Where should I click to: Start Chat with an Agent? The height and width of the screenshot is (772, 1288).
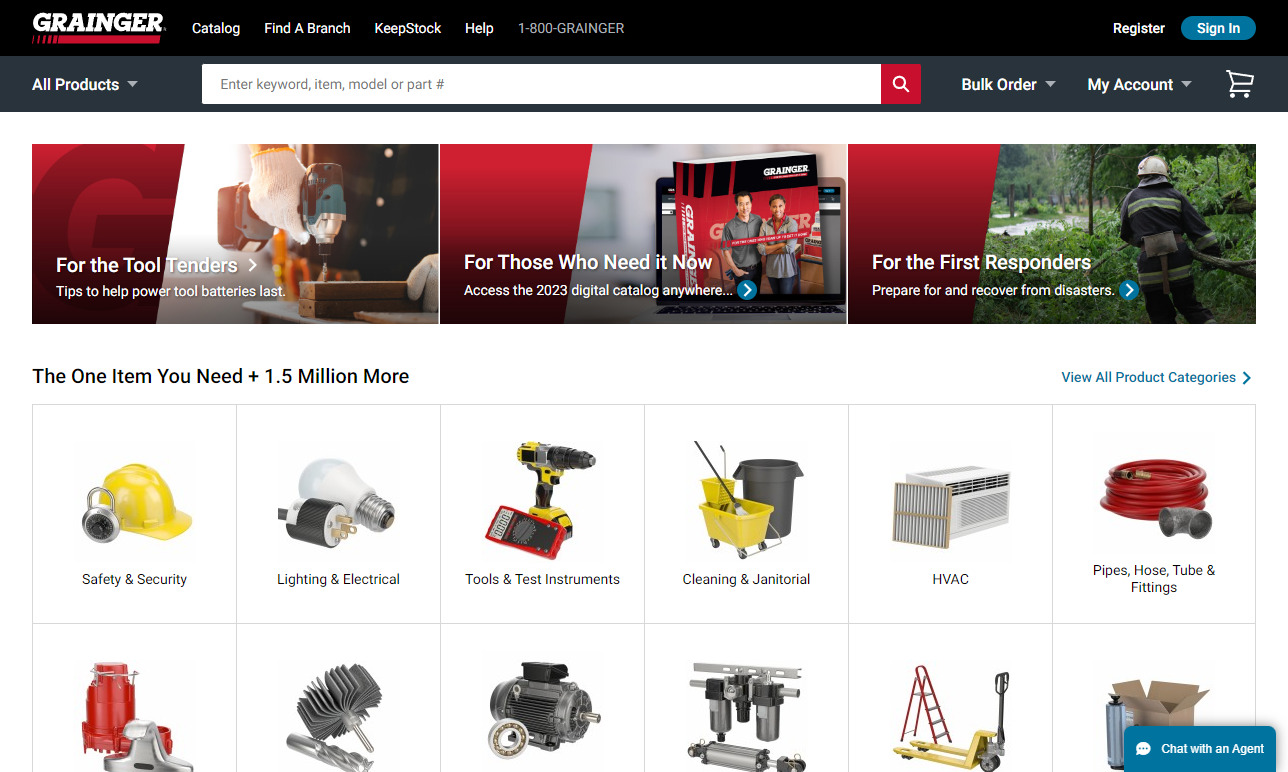click(x=1200, y=748)
